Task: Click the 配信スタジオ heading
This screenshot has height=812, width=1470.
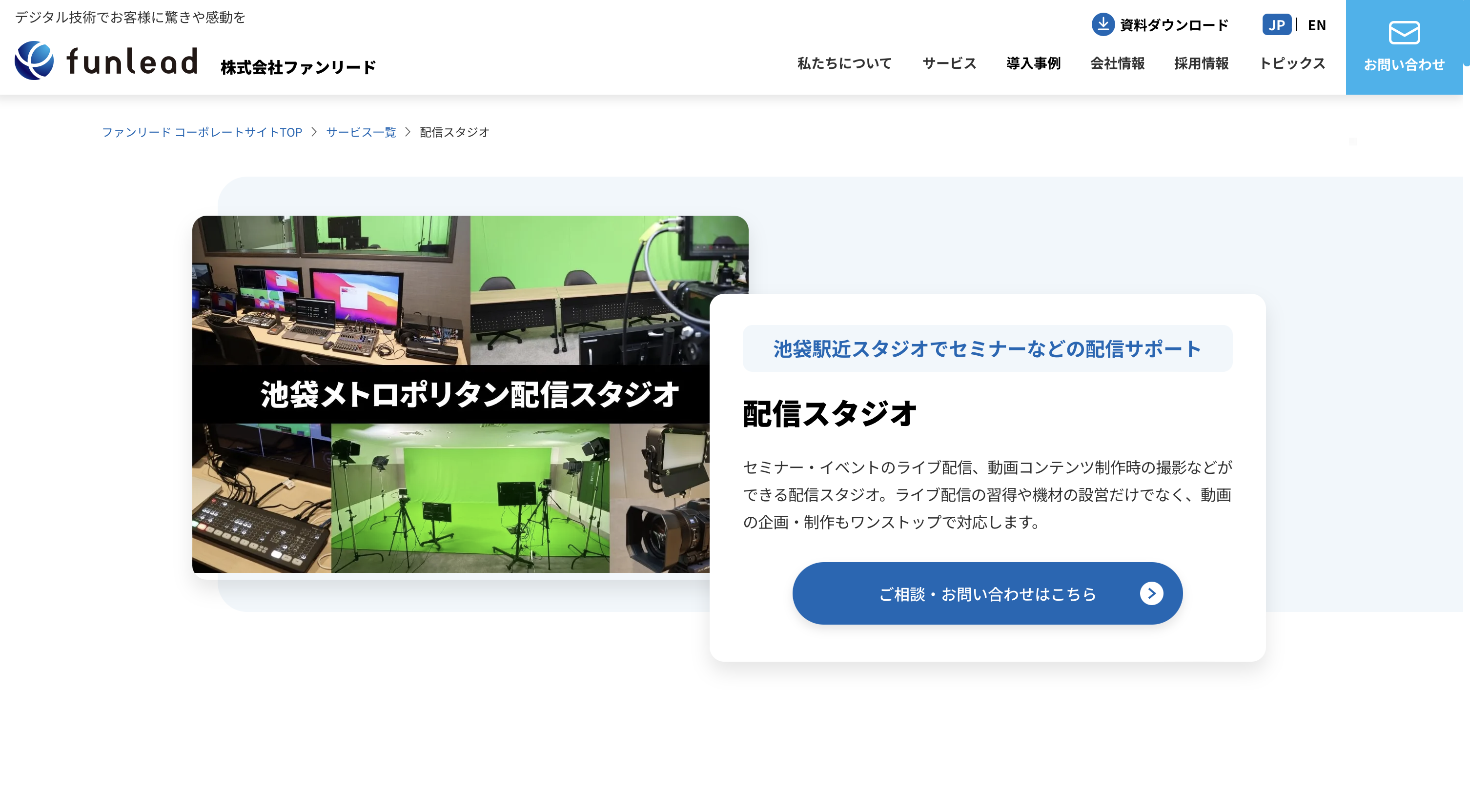Action: coord(829,414)
